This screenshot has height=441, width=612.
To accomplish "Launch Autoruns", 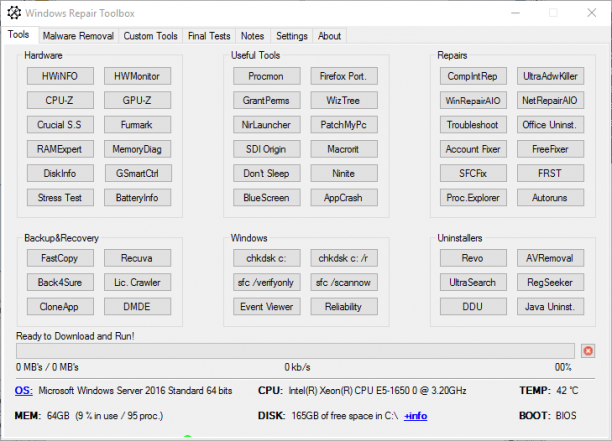I will (550, 197).
